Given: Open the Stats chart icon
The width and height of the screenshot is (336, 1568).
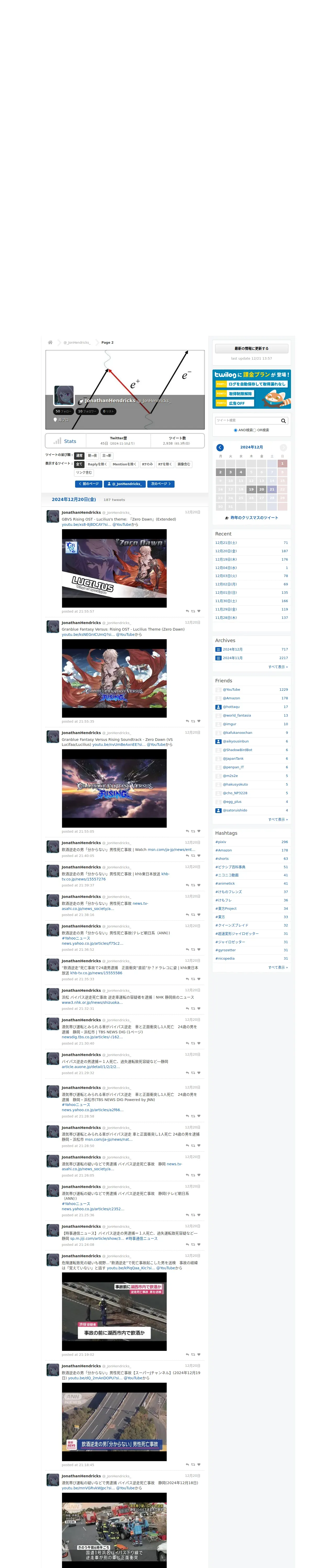Looking at the screenshot, I should click(57, 441).
